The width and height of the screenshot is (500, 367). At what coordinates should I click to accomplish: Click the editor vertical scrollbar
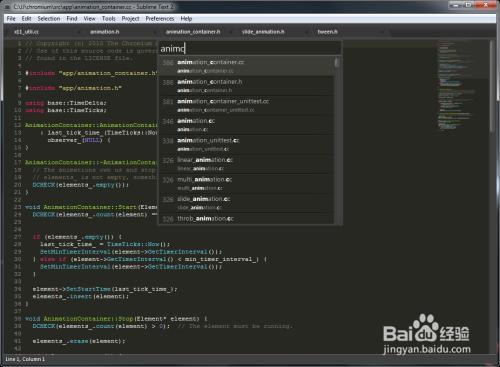pos(492,196)
